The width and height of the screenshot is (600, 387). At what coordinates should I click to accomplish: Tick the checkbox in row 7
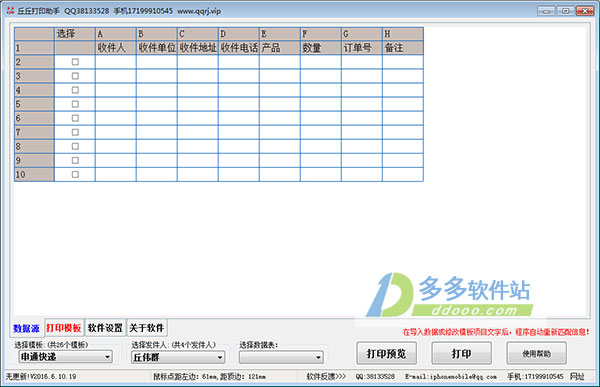tap(75, 132)
